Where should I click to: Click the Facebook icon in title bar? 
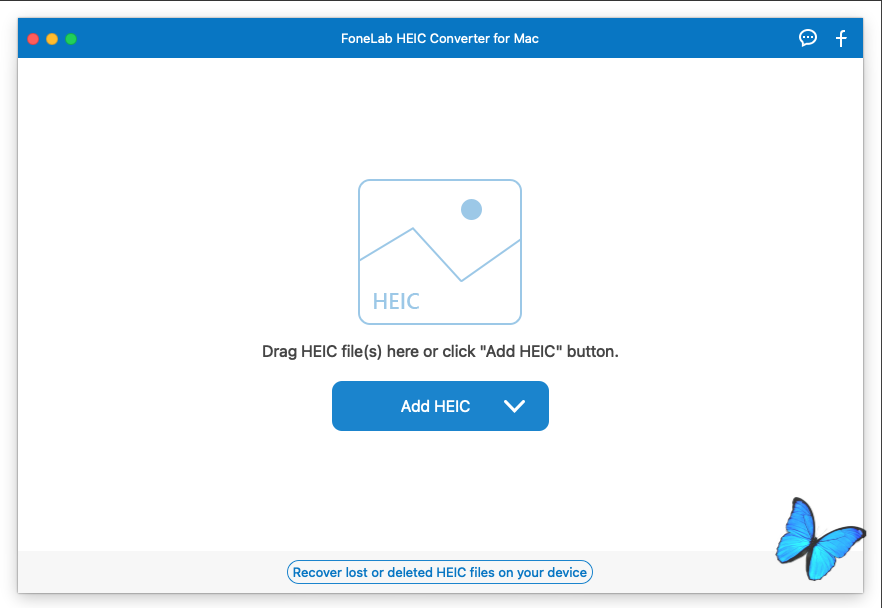(842, 38)
